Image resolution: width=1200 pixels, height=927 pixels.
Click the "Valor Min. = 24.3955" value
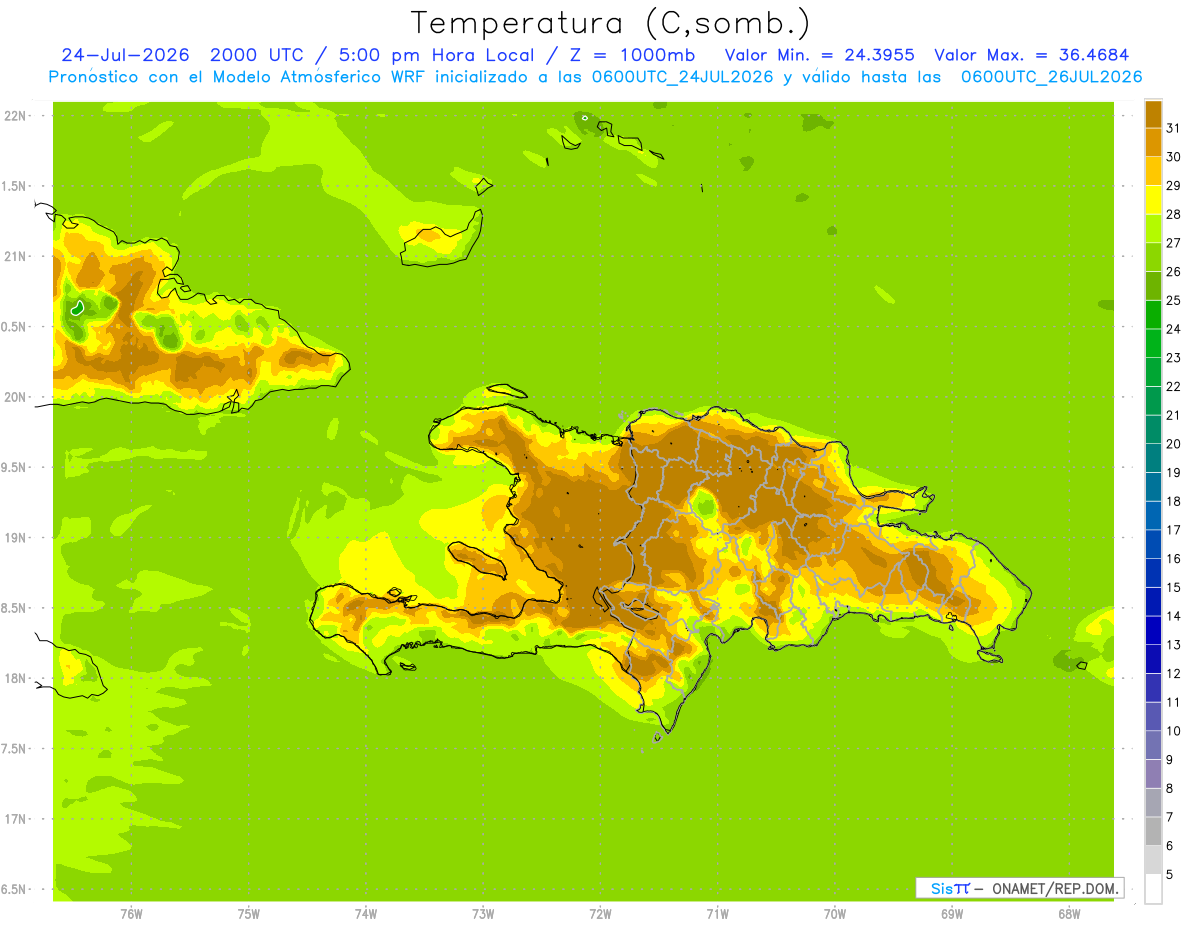819,55
